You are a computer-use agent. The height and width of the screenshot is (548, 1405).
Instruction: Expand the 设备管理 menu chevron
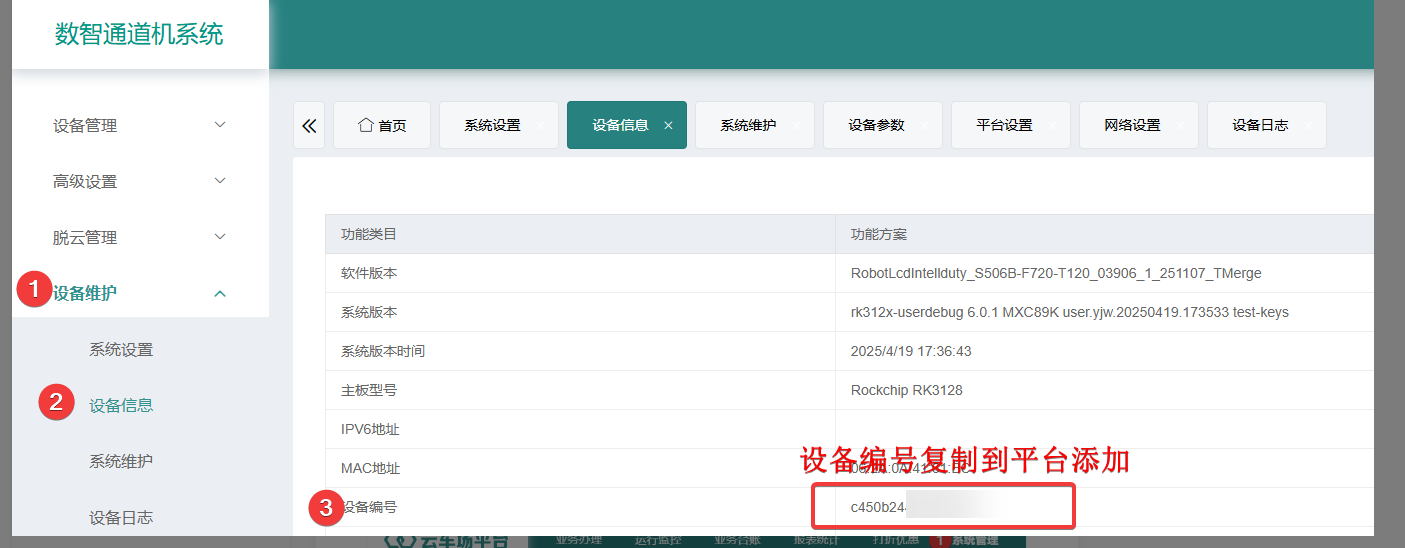tap(221, 125)
